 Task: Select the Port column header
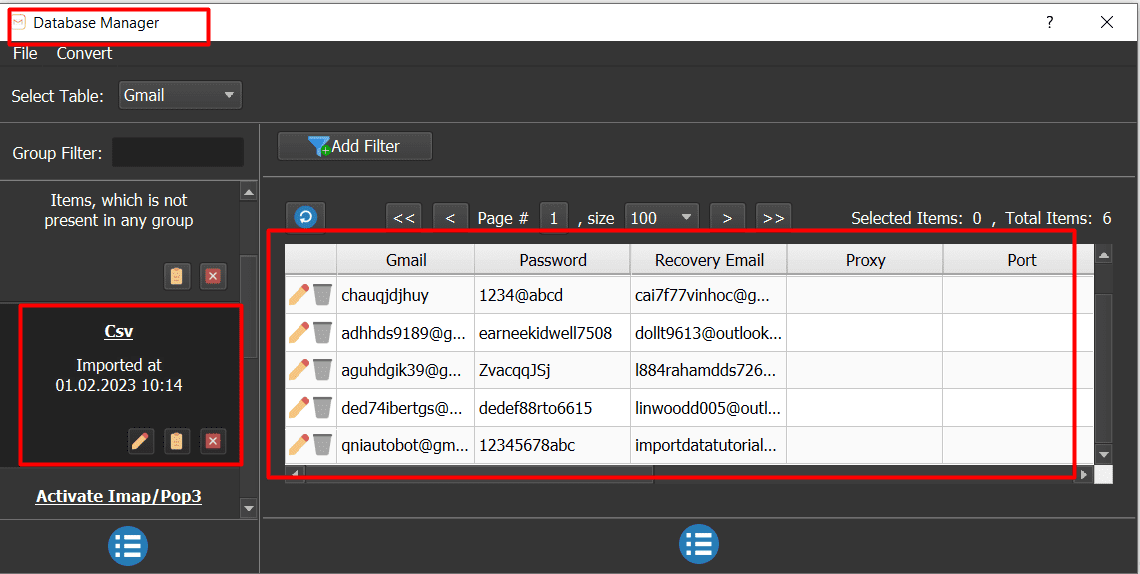[1018, 260]
